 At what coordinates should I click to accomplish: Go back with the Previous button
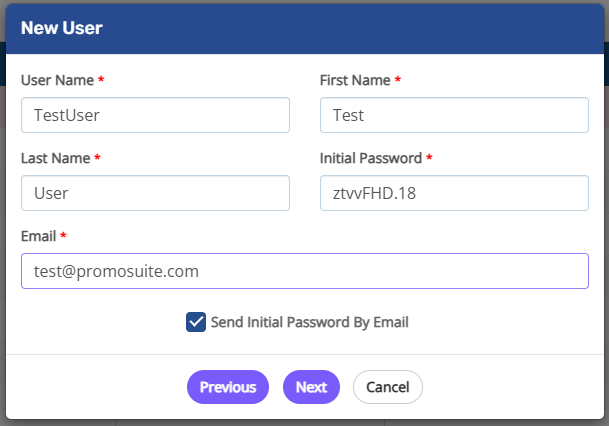(x=228, y=387)
